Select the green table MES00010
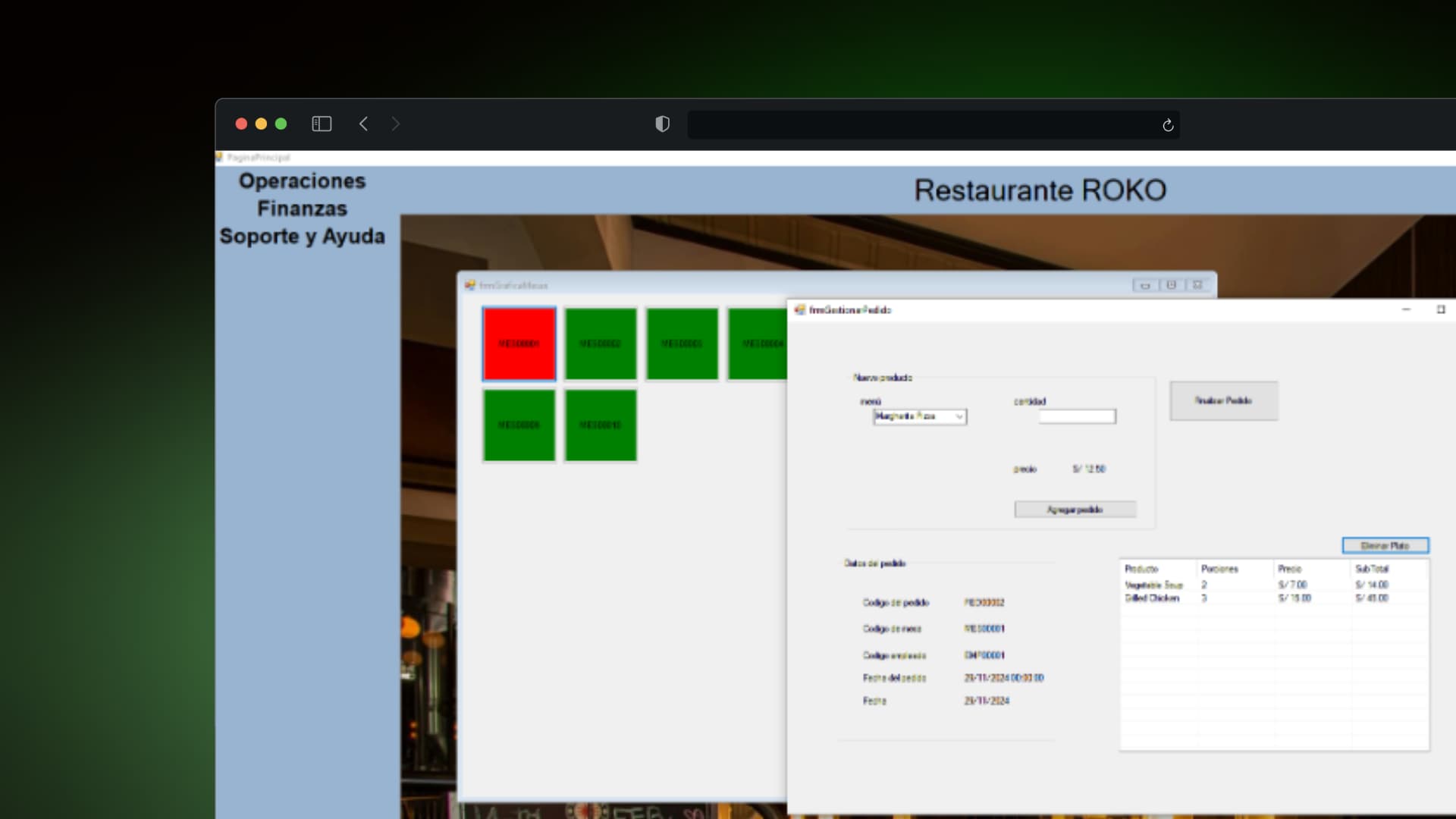 [x=601, y=425]
